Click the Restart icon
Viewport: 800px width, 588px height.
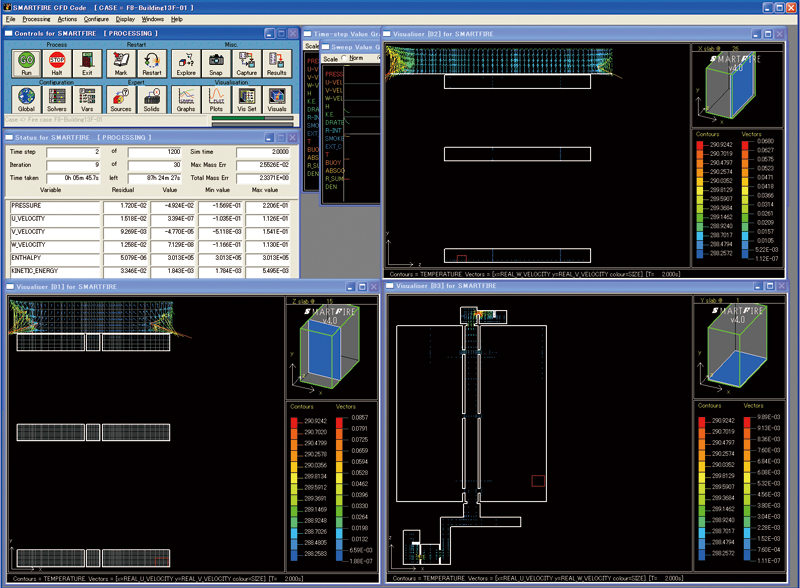[x=152, y=63]
